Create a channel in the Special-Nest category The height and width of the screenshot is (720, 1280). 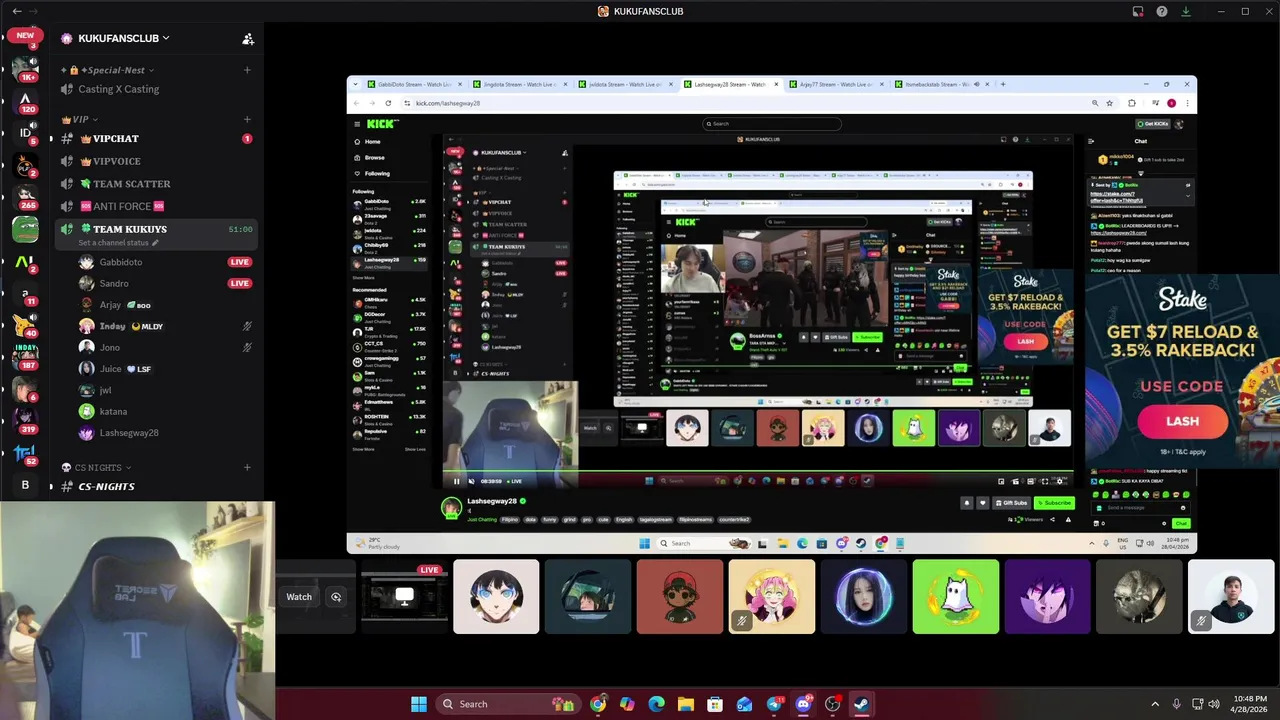[247, 70]
